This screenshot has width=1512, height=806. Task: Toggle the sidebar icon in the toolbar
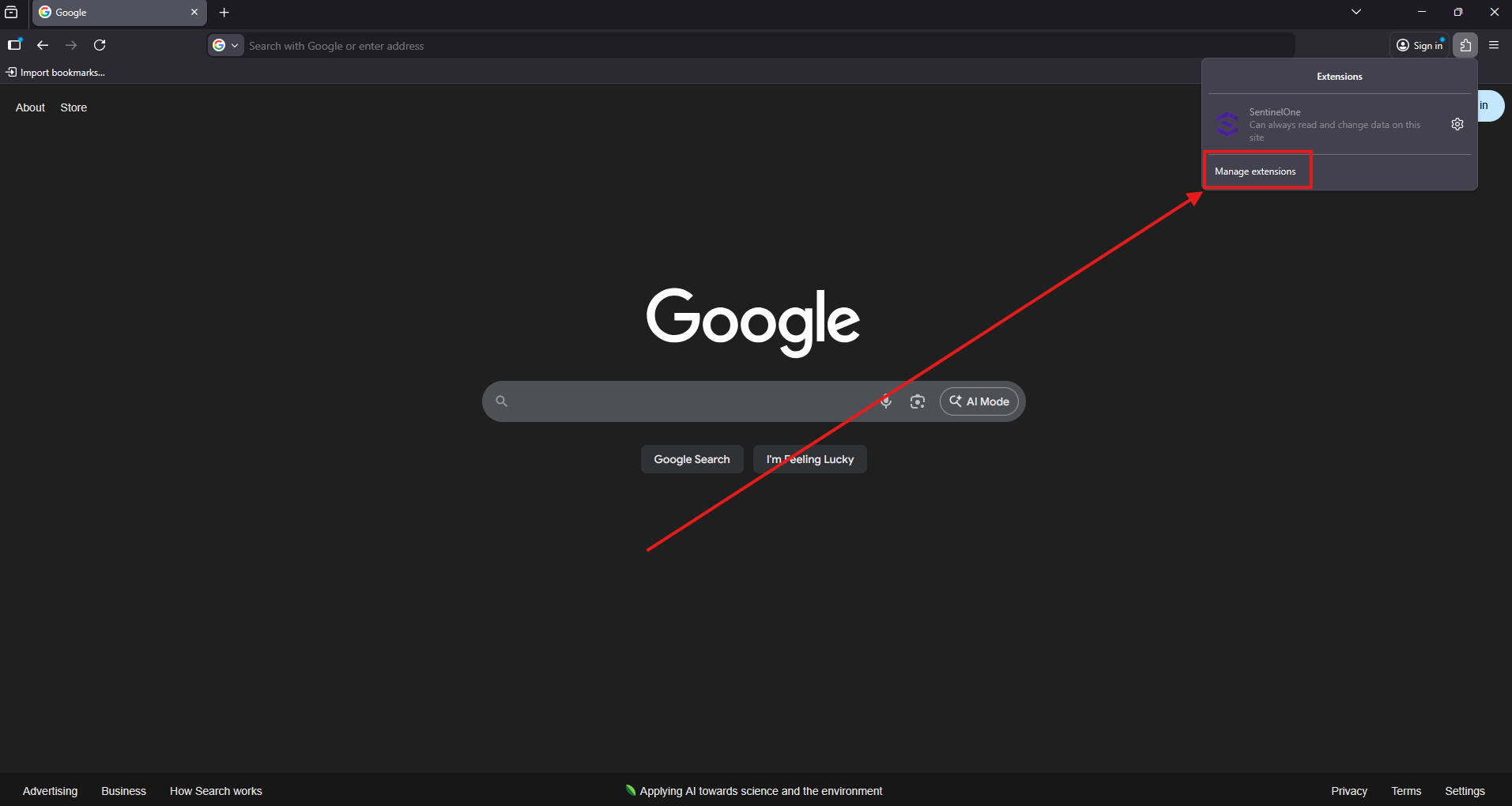[14, 45]
